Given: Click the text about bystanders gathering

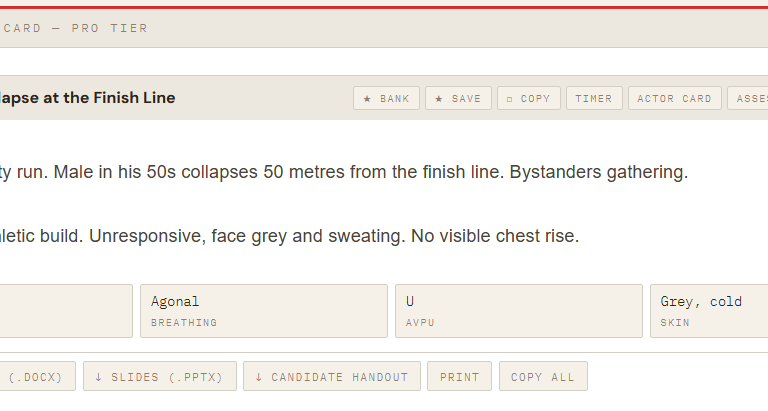Looking at the screenshot, I should 598,172.
